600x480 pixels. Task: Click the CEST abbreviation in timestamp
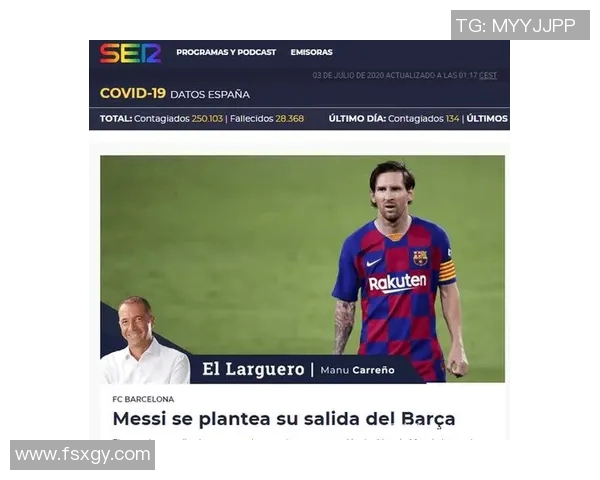[x=488, y=75]
